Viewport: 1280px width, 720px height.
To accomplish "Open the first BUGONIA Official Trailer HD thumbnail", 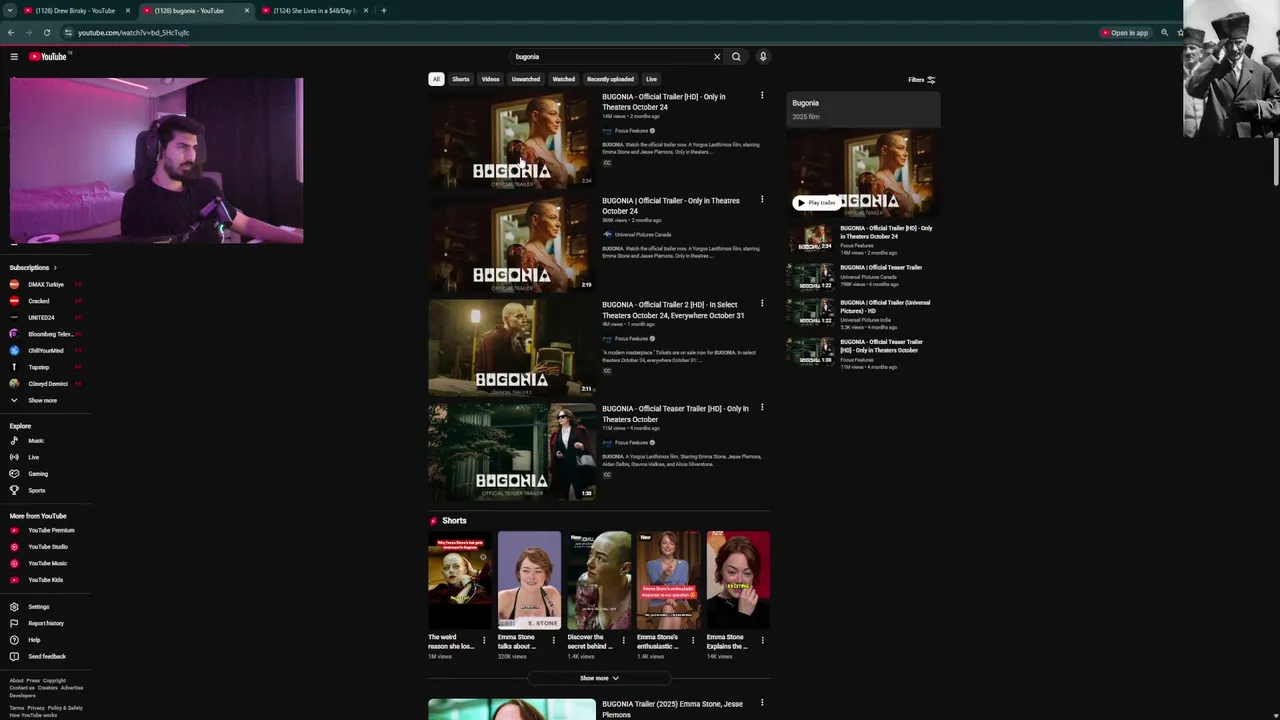I will [x=512, y=140].
